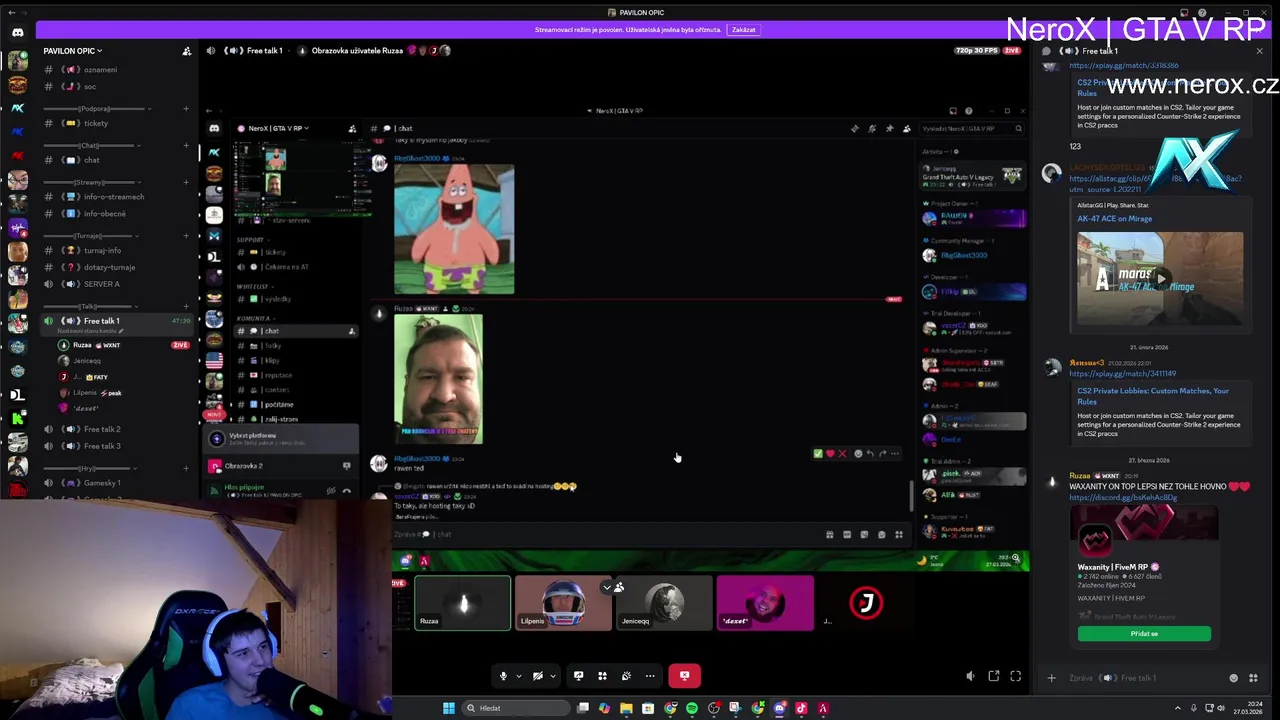The width and height of the screenshot is (1280, 720).
Task: Click the Přidat se invite button
Action: pyautogui.click(x=1144, y=634)
